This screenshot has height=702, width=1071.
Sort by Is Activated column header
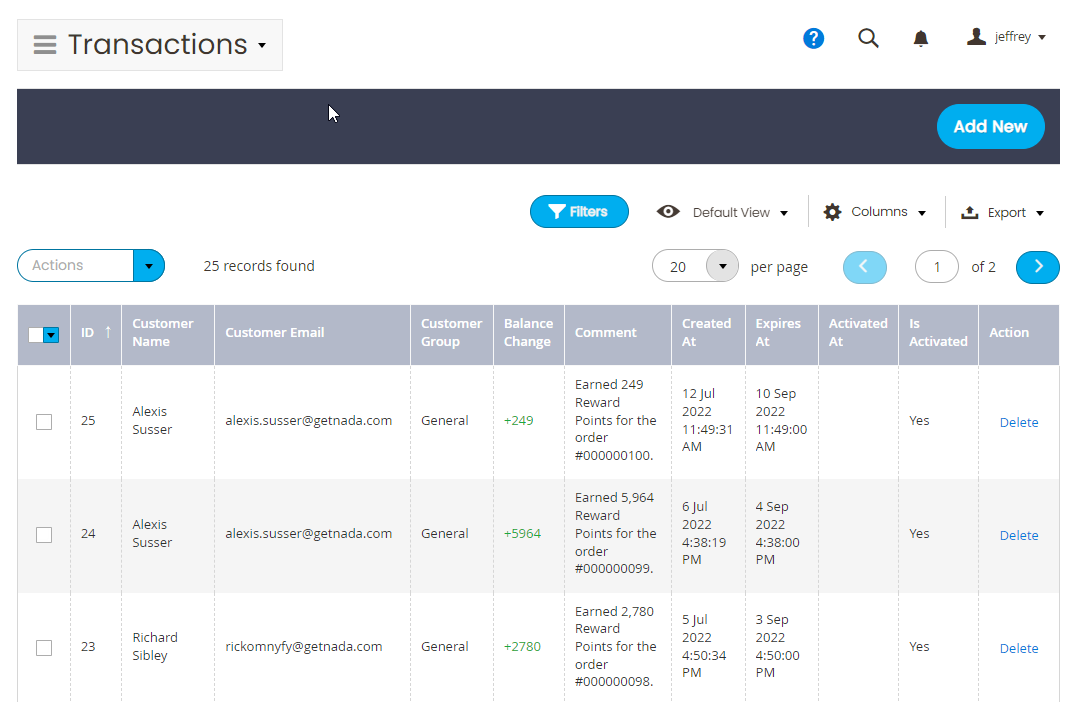pos(938,333)
